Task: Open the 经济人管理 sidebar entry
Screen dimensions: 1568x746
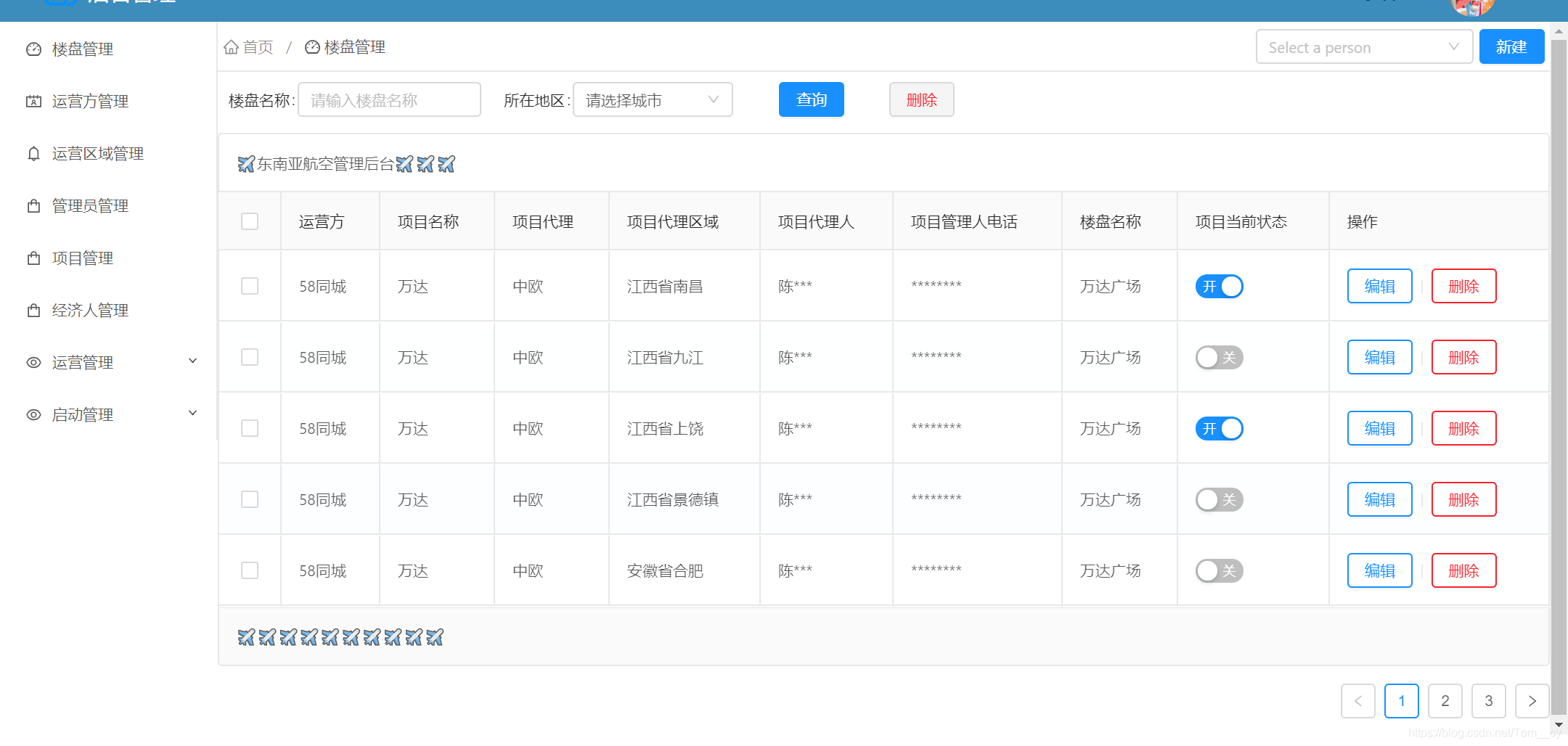Action: point(89,310)
